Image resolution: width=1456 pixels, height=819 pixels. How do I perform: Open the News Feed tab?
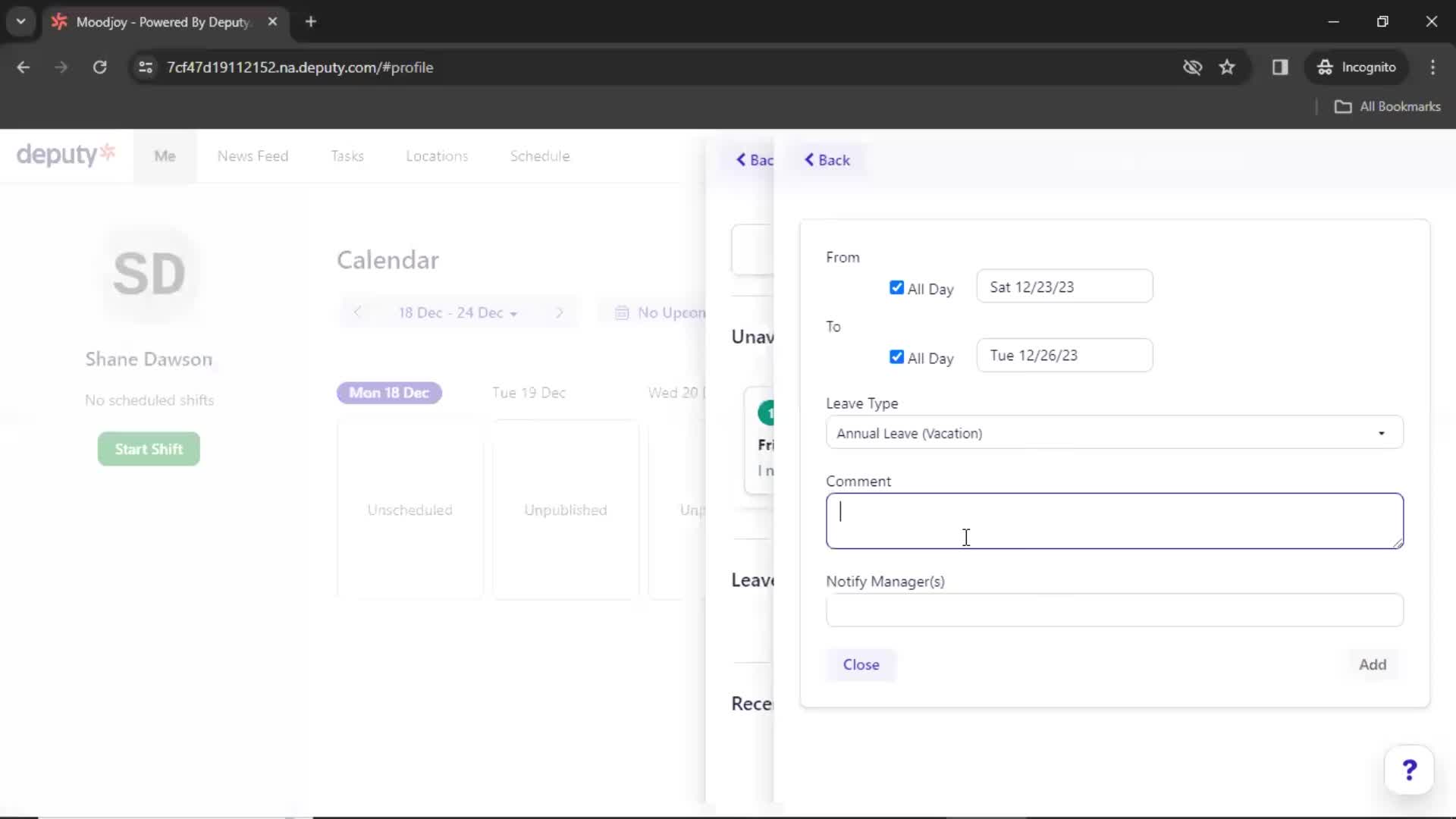tap(253, 156)
